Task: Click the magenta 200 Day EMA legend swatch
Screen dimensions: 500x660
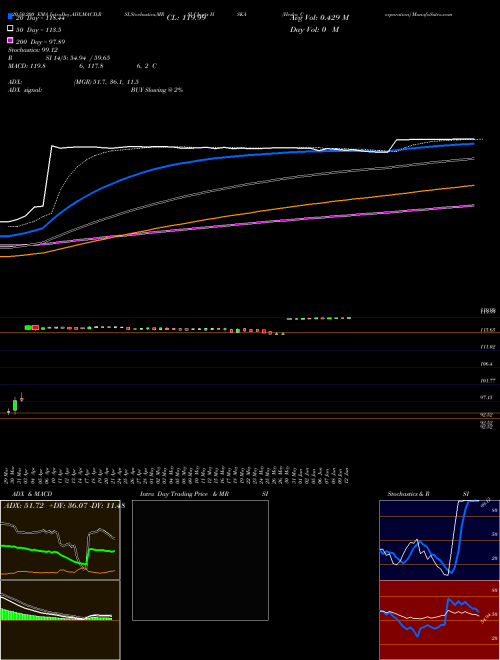Action: (10, 40)
